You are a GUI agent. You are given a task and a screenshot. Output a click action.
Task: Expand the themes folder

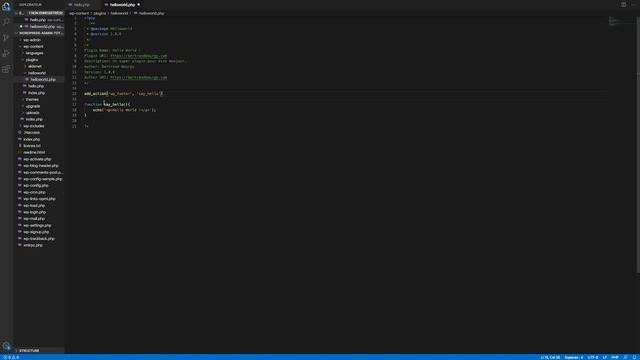point(32,99)
